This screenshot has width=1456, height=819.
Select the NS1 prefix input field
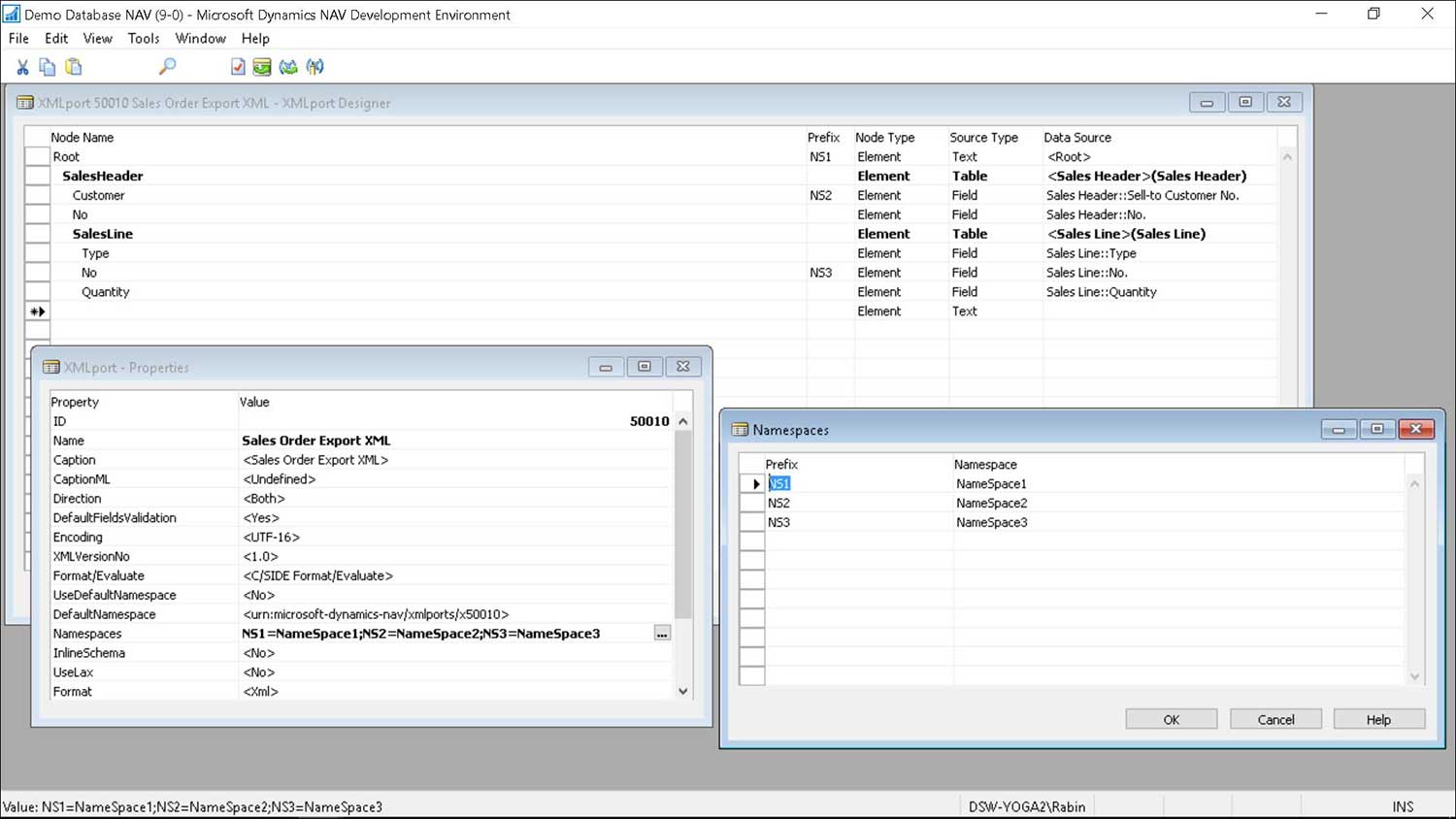(x=779, y=483)
